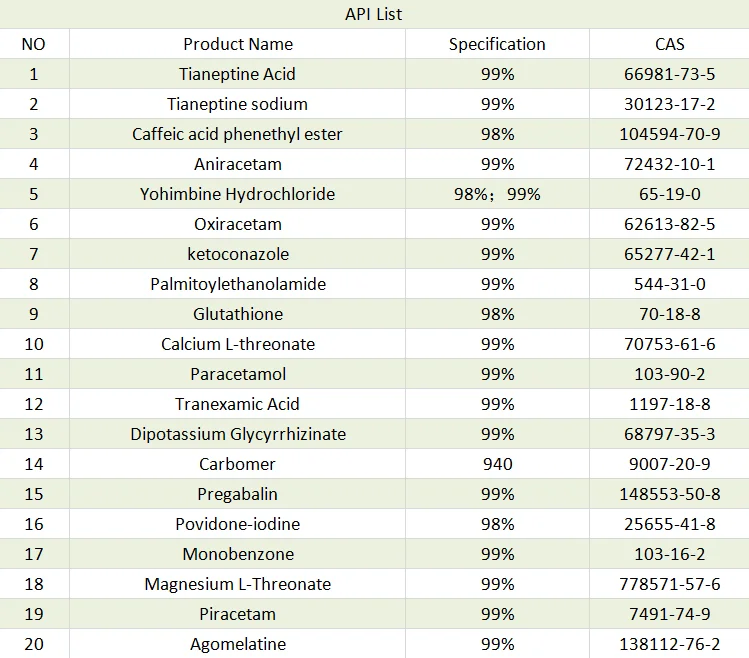
Task: Click CAS number 25655-41-8
Action: coord(669,524)
